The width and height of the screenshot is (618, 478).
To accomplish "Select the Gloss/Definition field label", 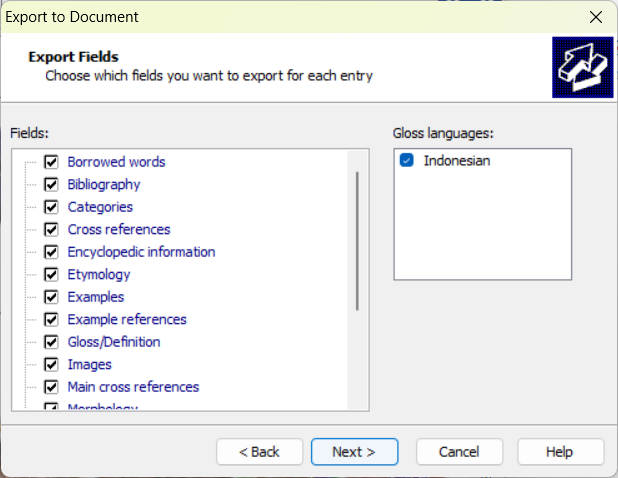I will (x=114, y=342).
